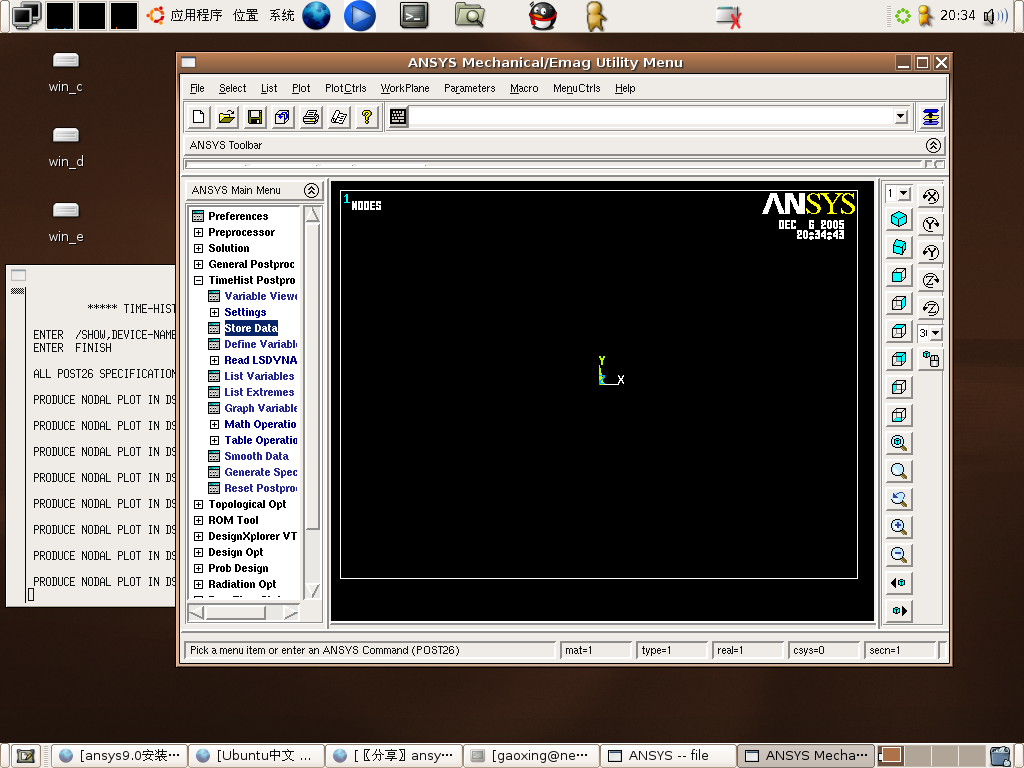Expand the General Postproc node
The width and height of the screenshot is (1024, 768).
[x=199, y=264]
